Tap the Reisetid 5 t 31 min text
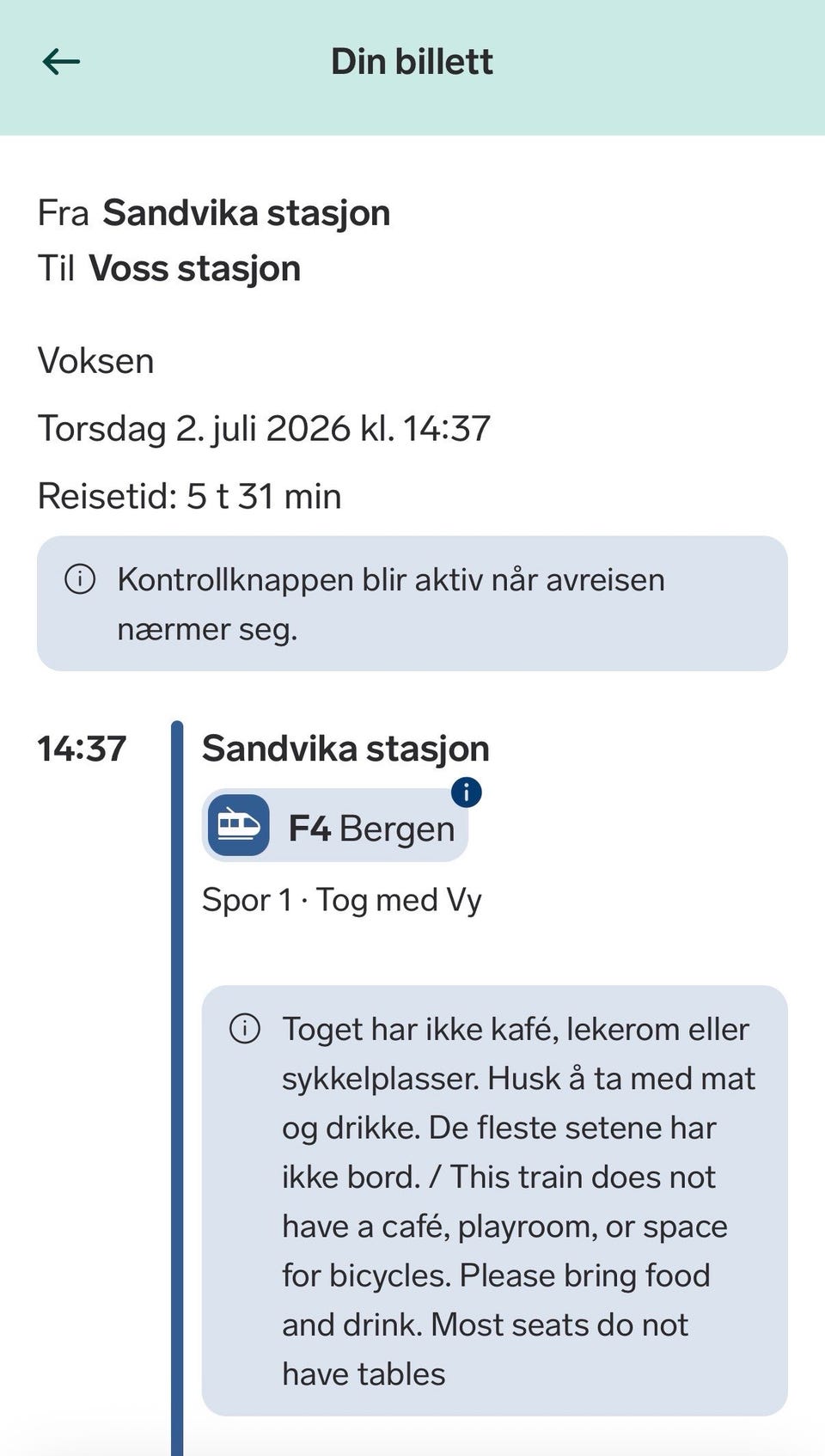Screen dimensions: 825x1456 [x=190, y=497]
